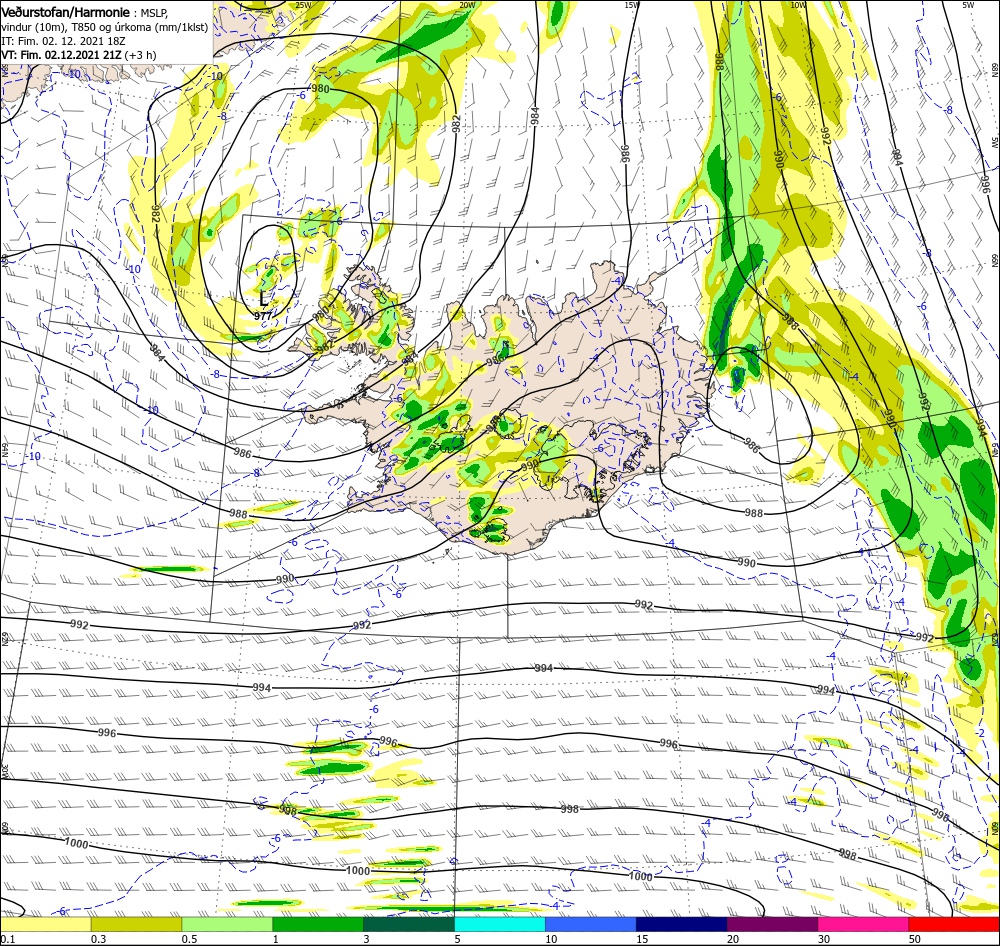This screenshot has width=1000, height=946.
Task: Click the pink 30–50 legend swatch
Action: [x=864, y=924]
